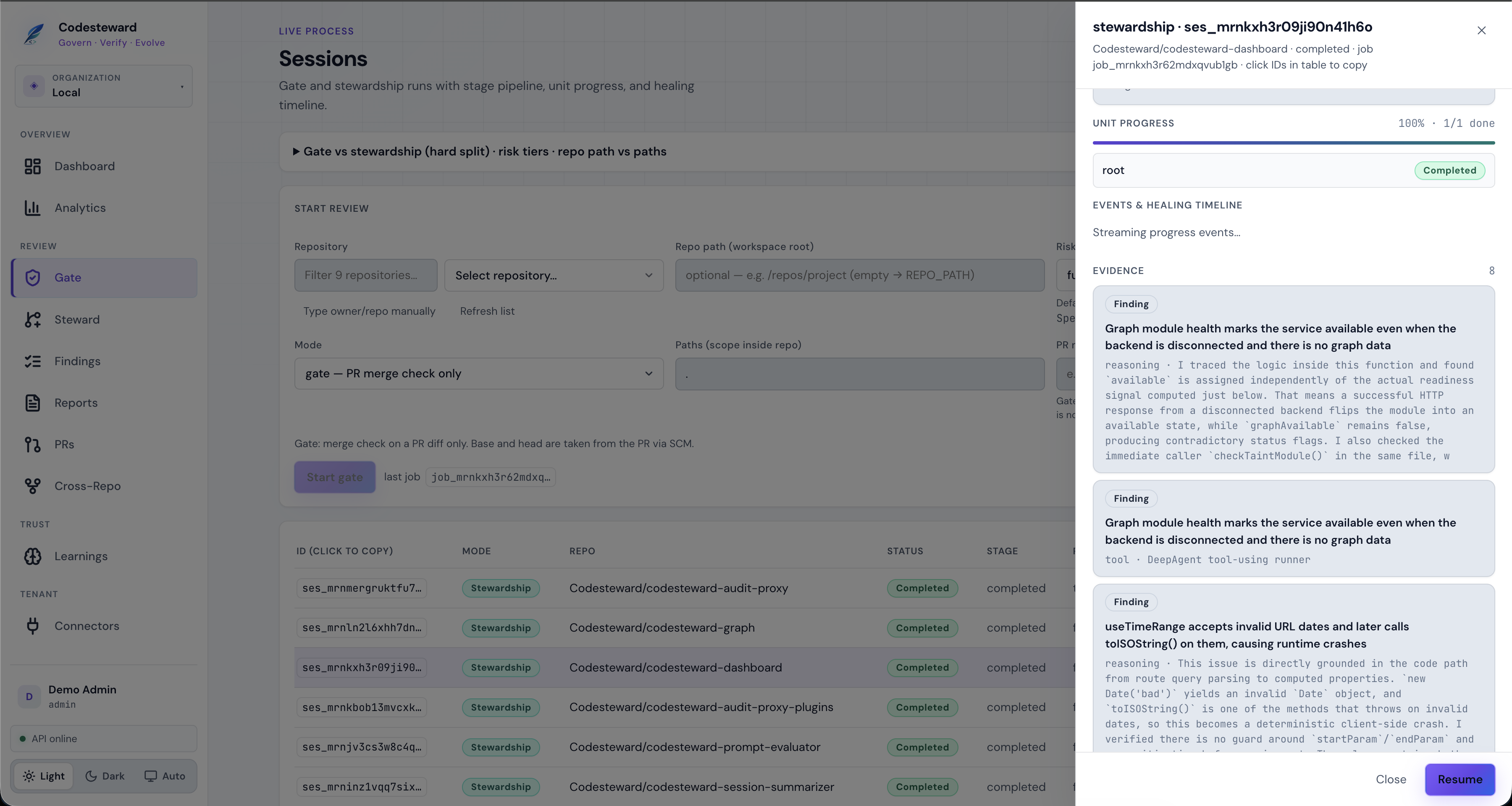Click the Demo Admin avatar badge
The height and width of the screenshot is (806, 1512).
tap(29, 697)
